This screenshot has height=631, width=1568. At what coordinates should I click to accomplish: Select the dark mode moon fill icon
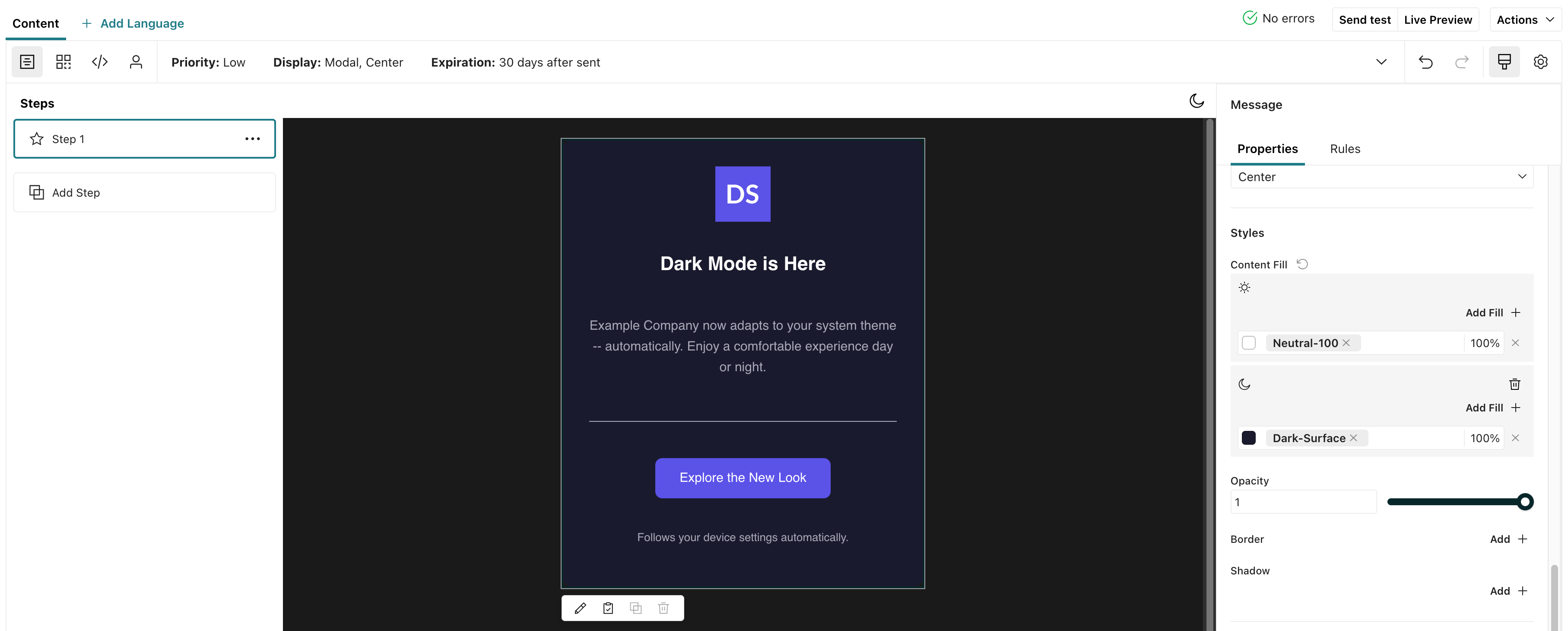tap(1244, 384)
